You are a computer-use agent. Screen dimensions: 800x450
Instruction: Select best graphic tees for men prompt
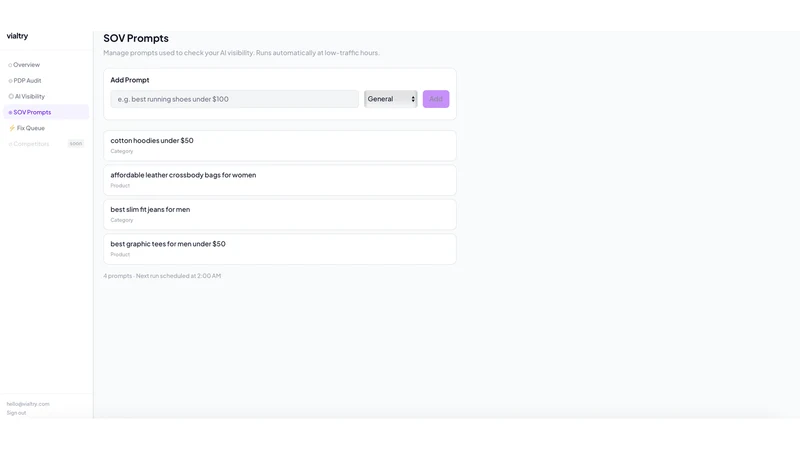pyautogui.click(x=280, y=249)
